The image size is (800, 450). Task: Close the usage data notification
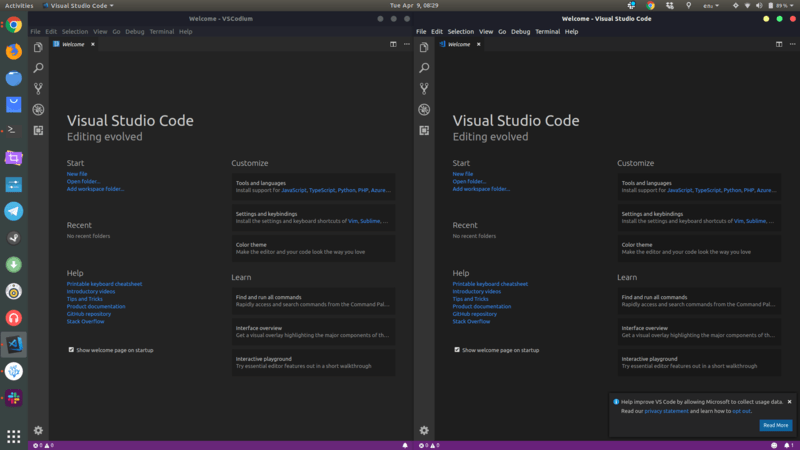coord(789,401)
